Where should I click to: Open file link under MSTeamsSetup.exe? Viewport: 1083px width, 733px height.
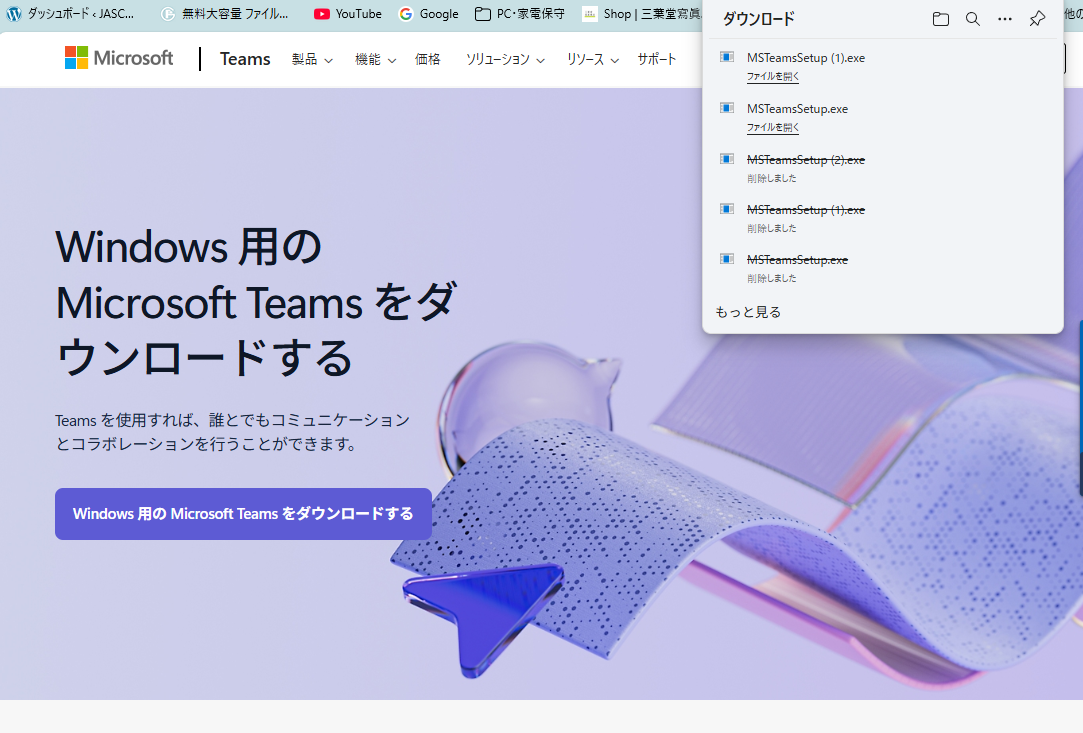coord(772,128)
